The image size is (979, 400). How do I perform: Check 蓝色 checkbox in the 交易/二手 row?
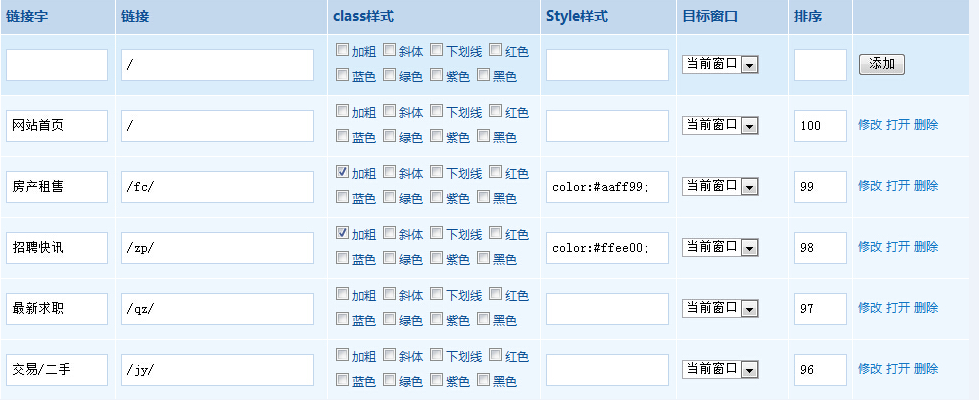point(343,379)
